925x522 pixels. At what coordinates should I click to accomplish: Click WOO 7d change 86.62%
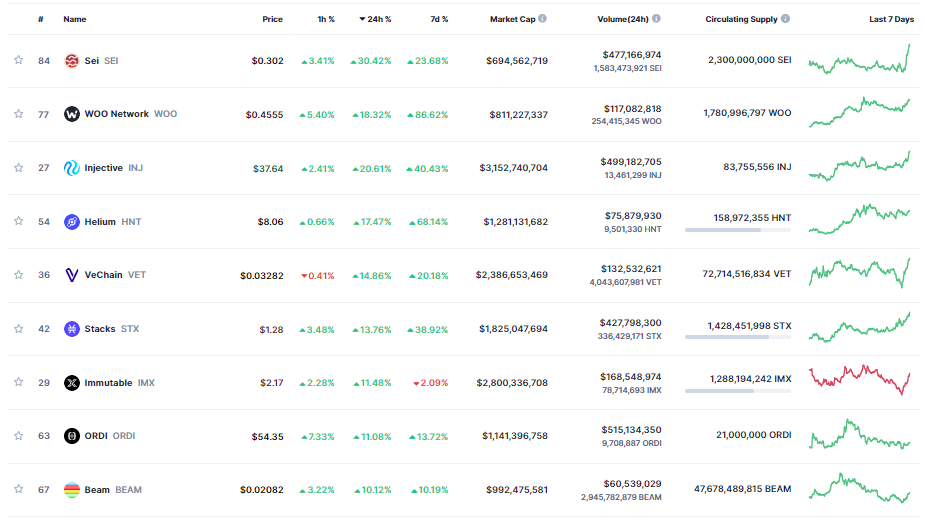[428, 114]
